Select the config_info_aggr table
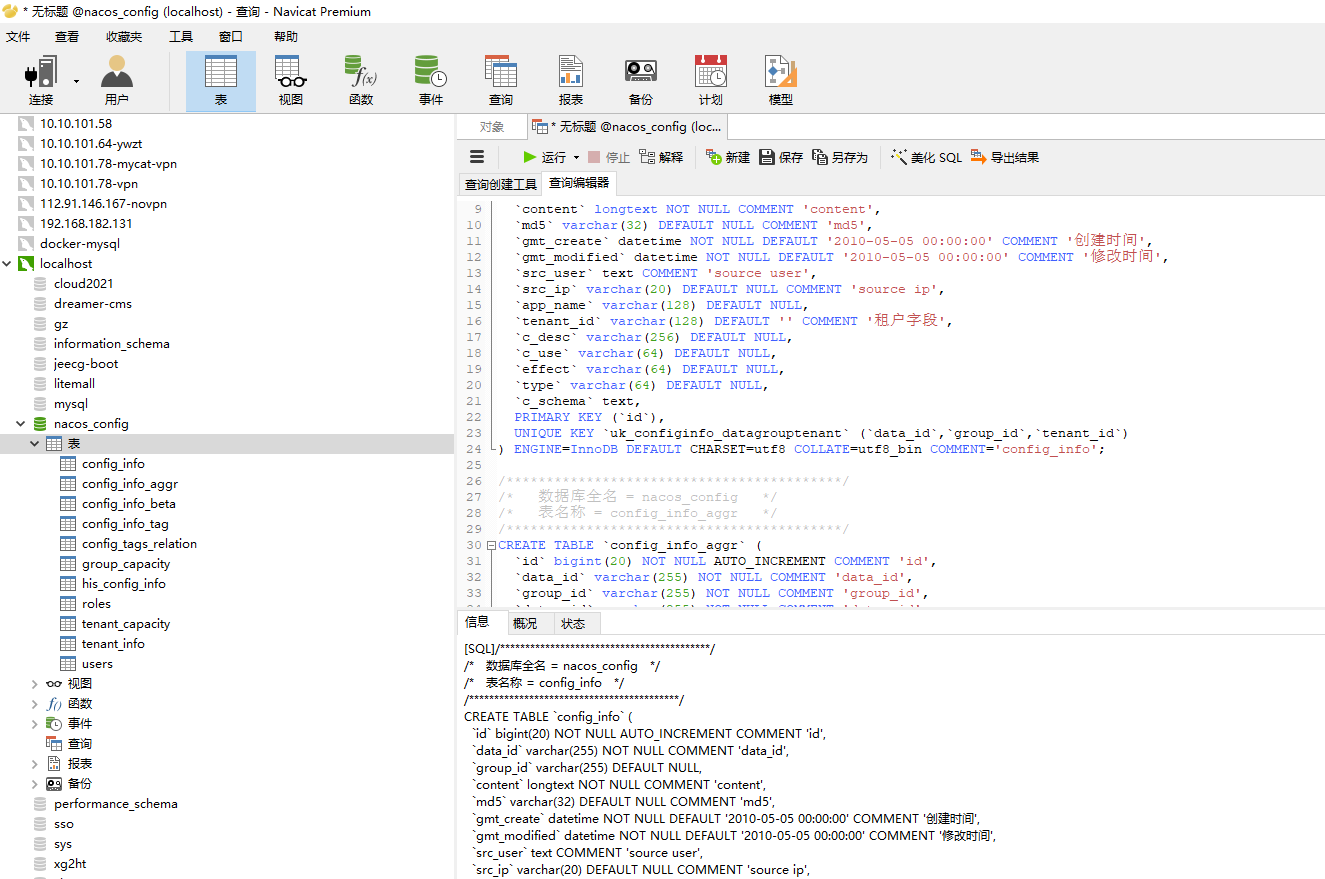 coord(130,484)
